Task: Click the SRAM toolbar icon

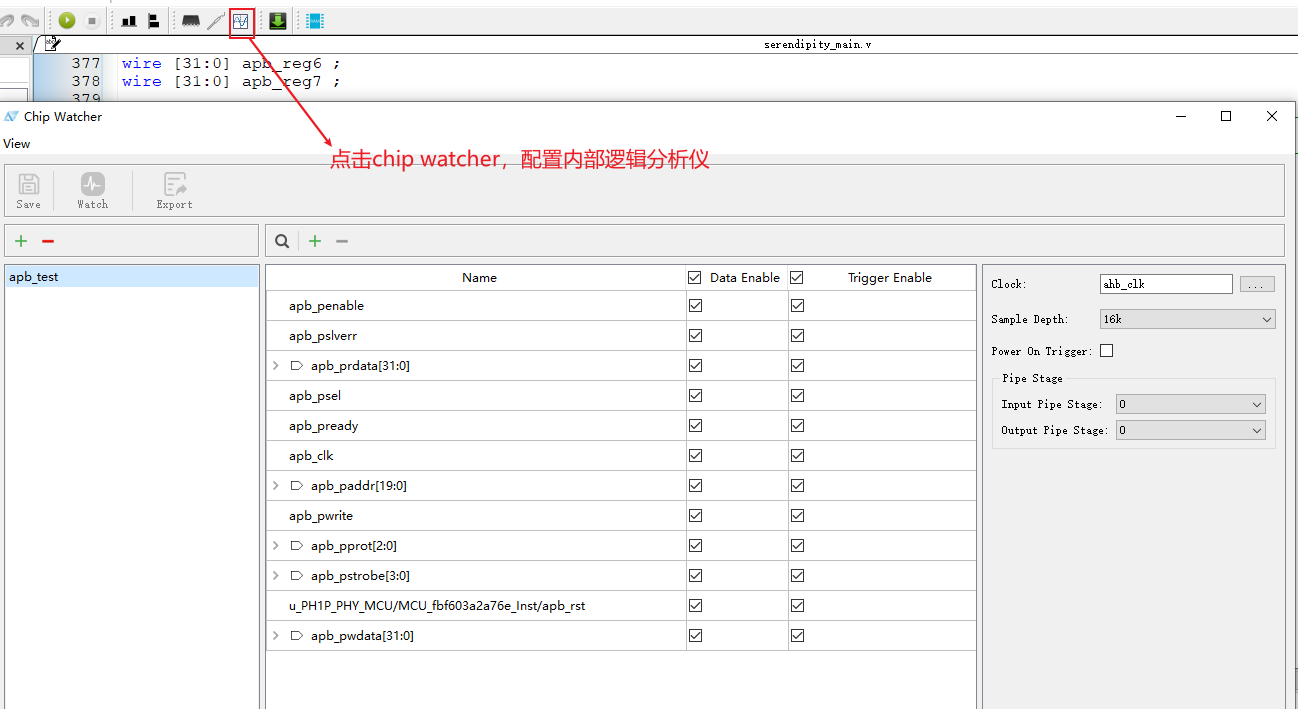Action: click(314, 19)
